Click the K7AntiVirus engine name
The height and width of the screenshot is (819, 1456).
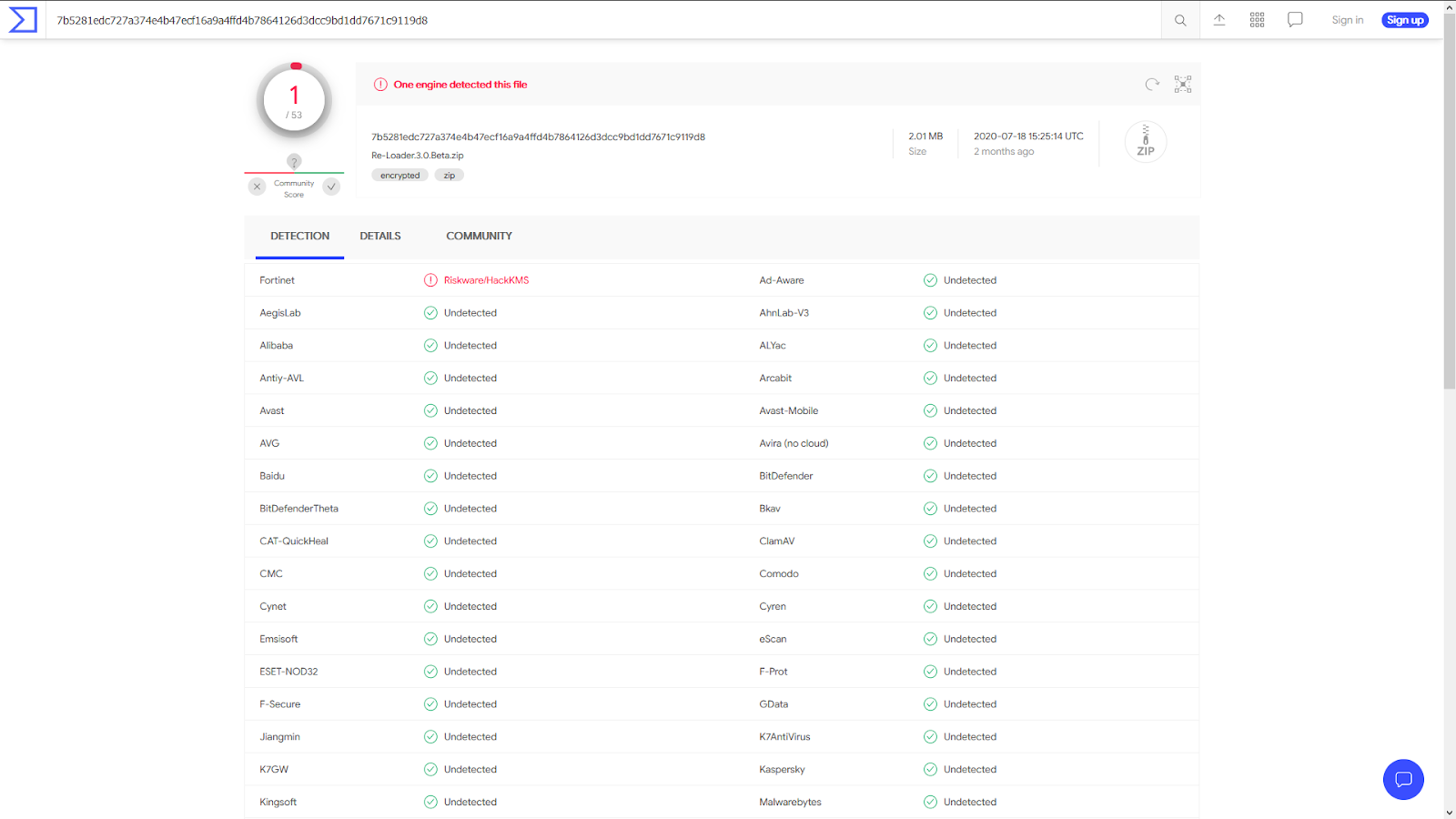pyautogui.click(x=784, y=737)
